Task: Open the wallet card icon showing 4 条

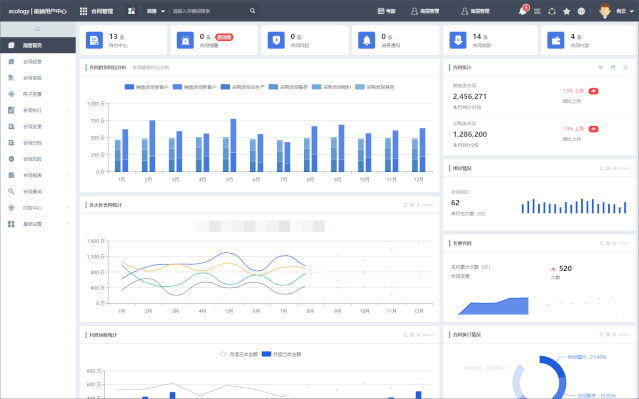Action: point(555,40)
